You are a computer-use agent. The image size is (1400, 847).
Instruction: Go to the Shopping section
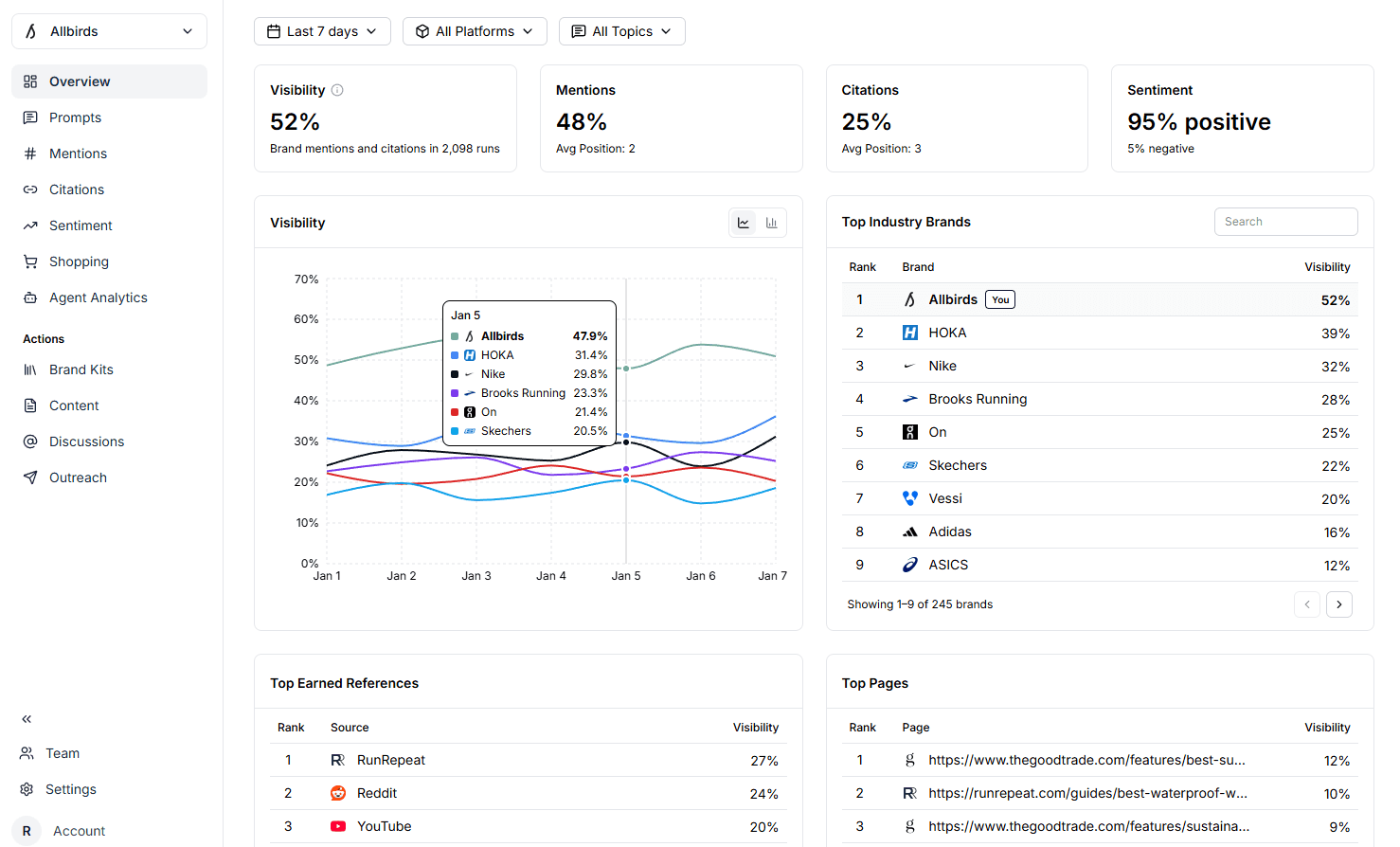pyautogui.click(x=79, y=261)
